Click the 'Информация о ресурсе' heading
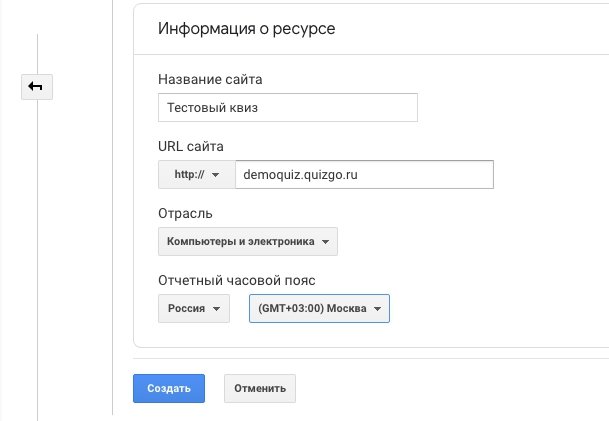The height and width of the screenshot is (421, 609). click(246, 29)
